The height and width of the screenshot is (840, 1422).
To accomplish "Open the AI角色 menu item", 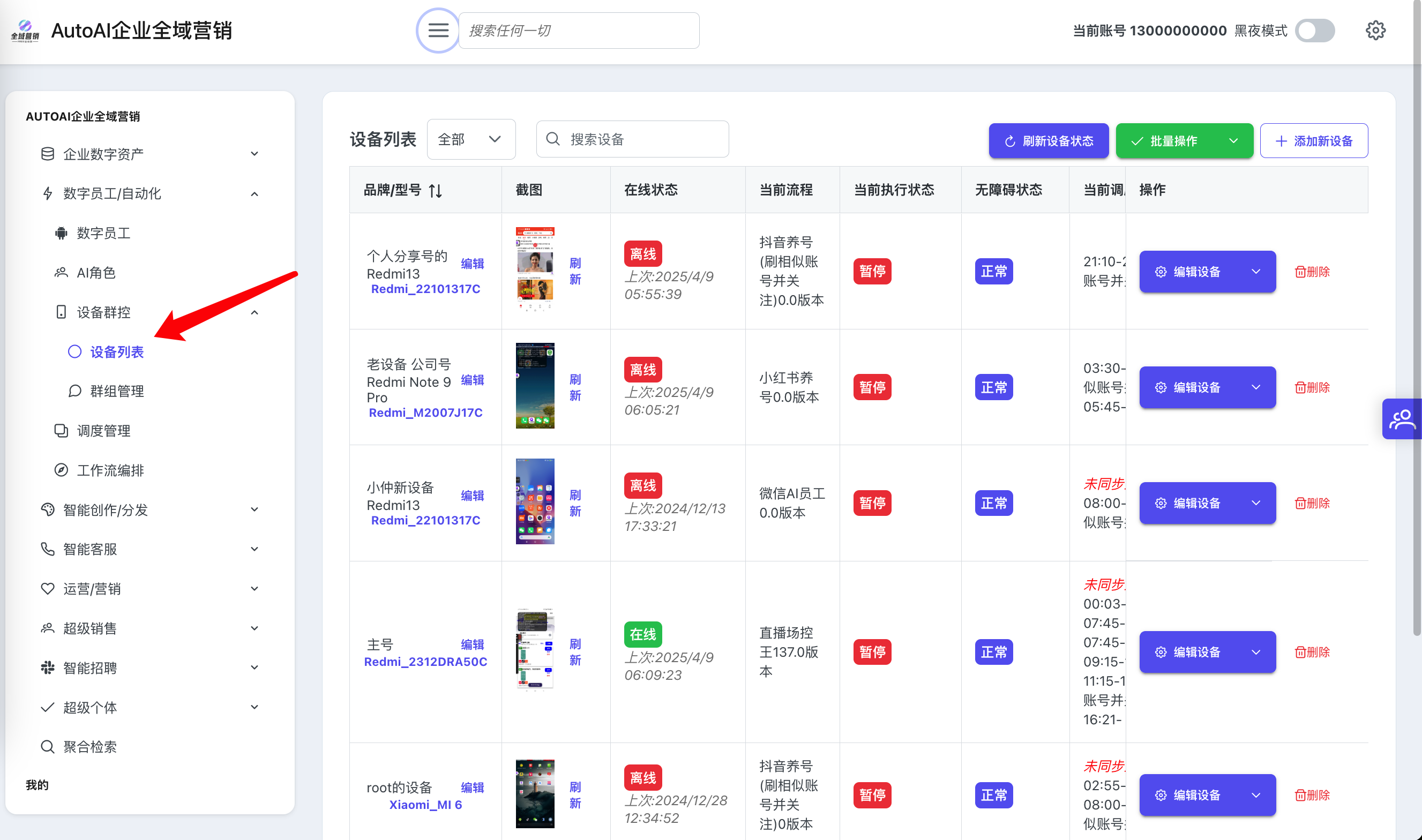I will coord(96,272).
